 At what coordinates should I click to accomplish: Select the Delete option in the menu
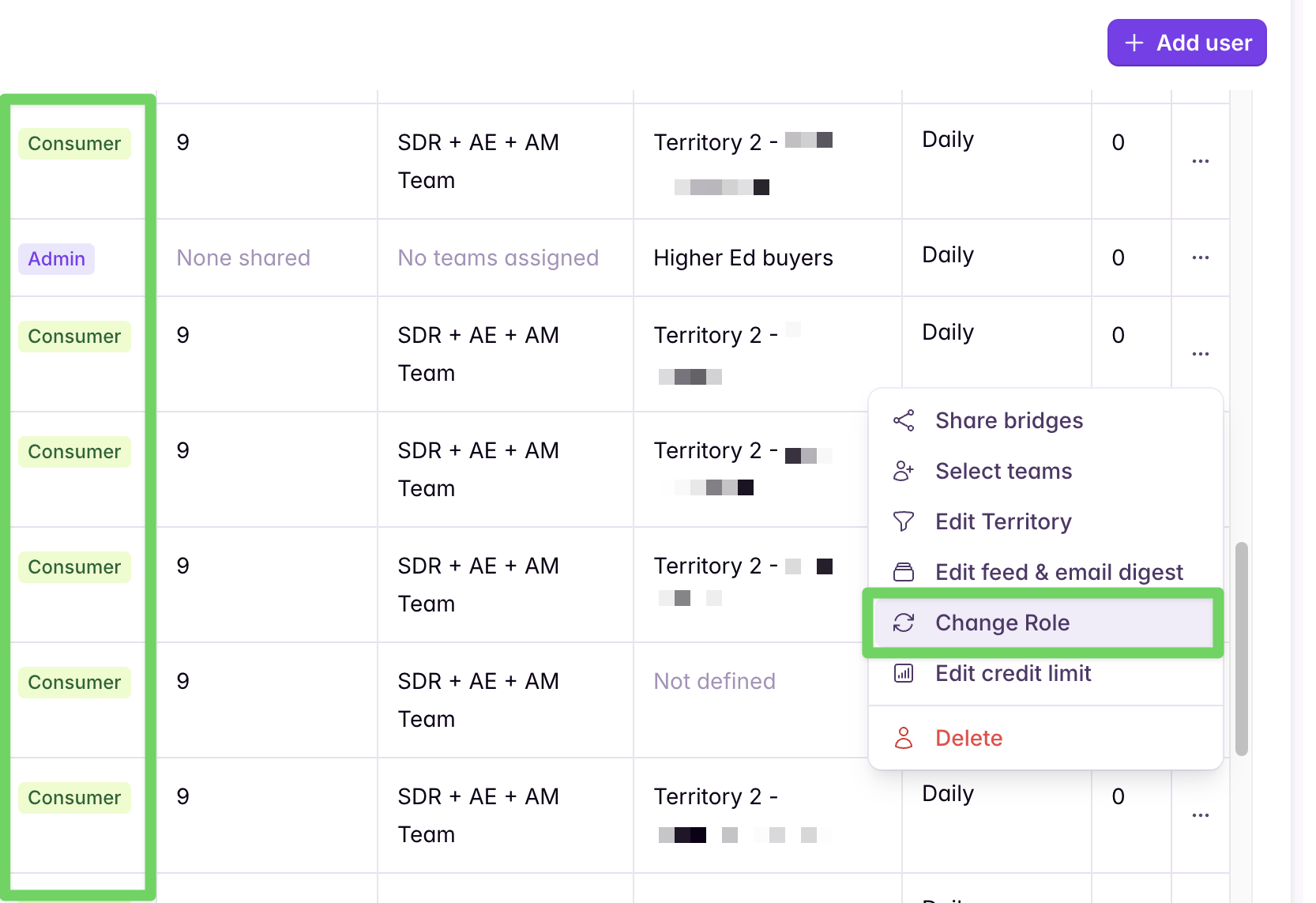(968, 737)
